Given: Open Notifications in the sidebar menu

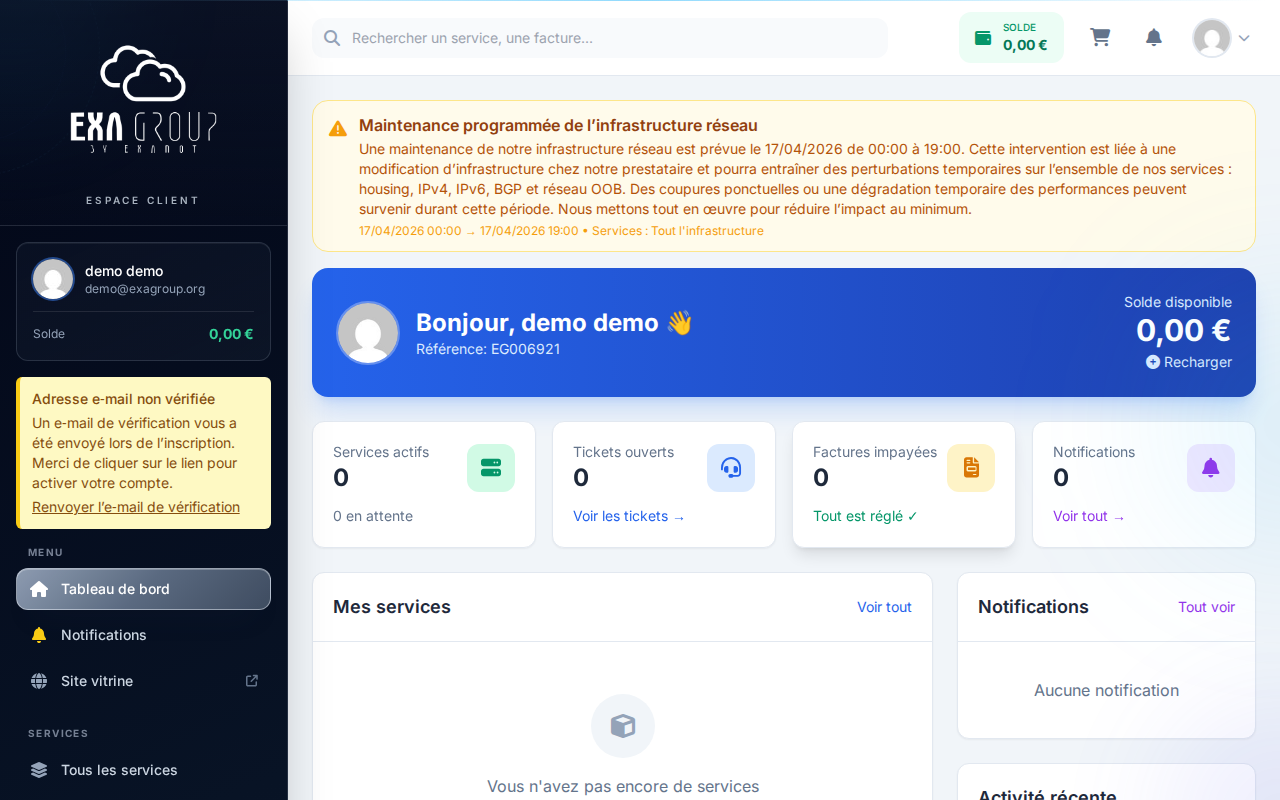Looking at the screenshot, I should (143, 635).
